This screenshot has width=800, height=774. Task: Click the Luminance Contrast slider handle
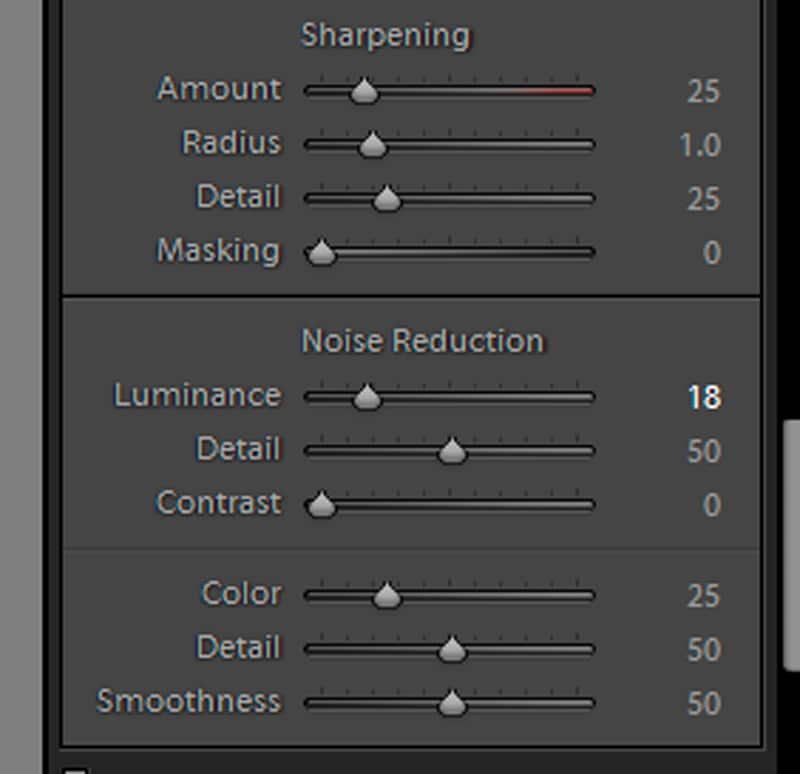[x=321, y=505]
